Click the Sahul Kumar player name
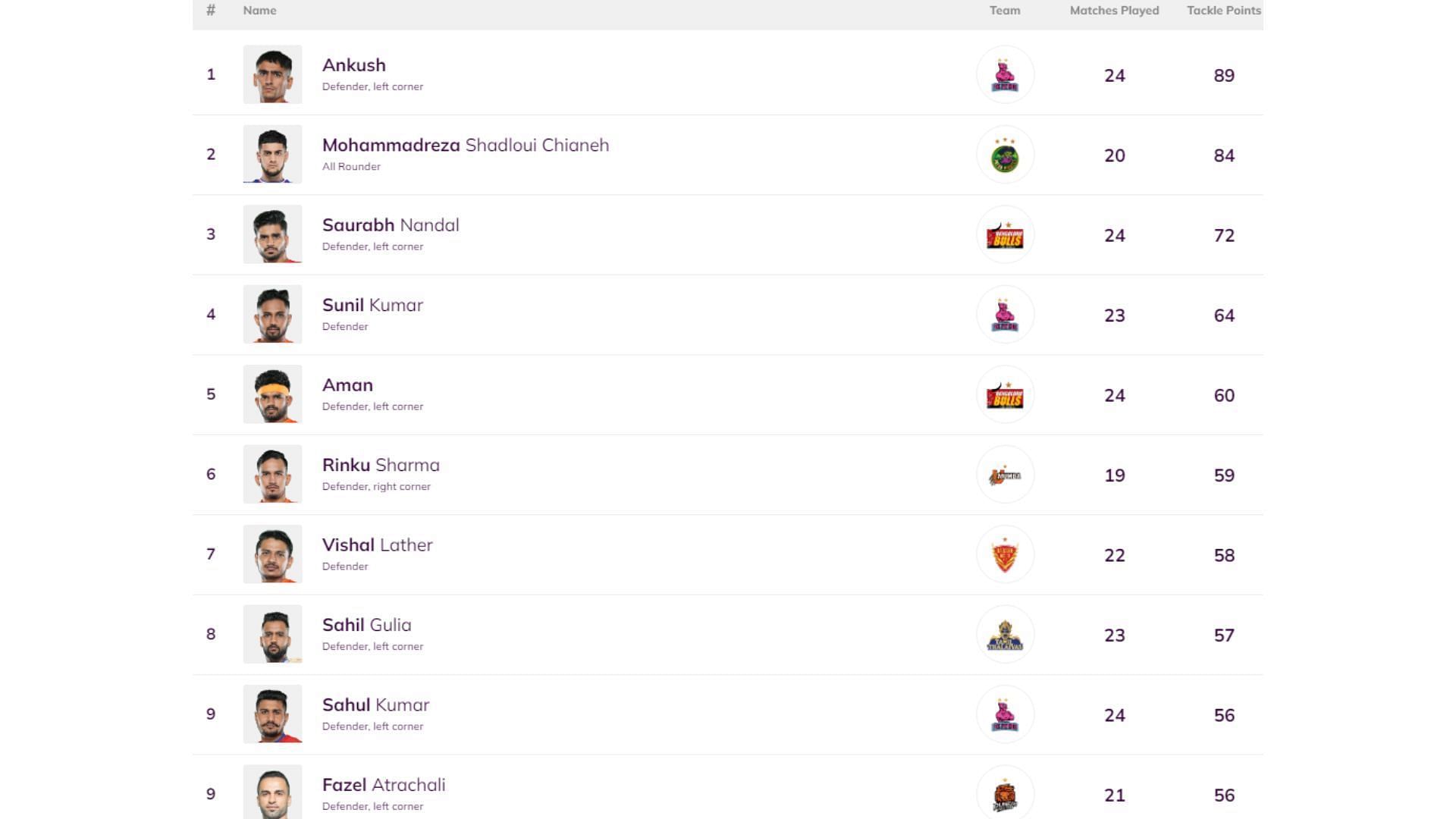This screenshot has height=819, width=1456. (375, 705)
